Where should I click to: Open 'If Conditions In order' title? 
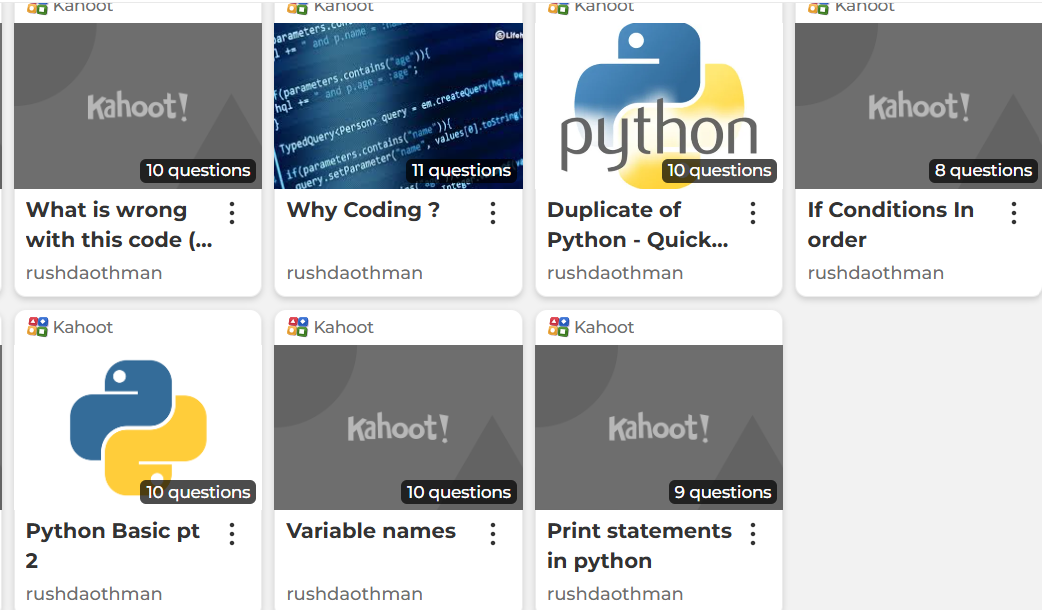click(x=890, y=225)
